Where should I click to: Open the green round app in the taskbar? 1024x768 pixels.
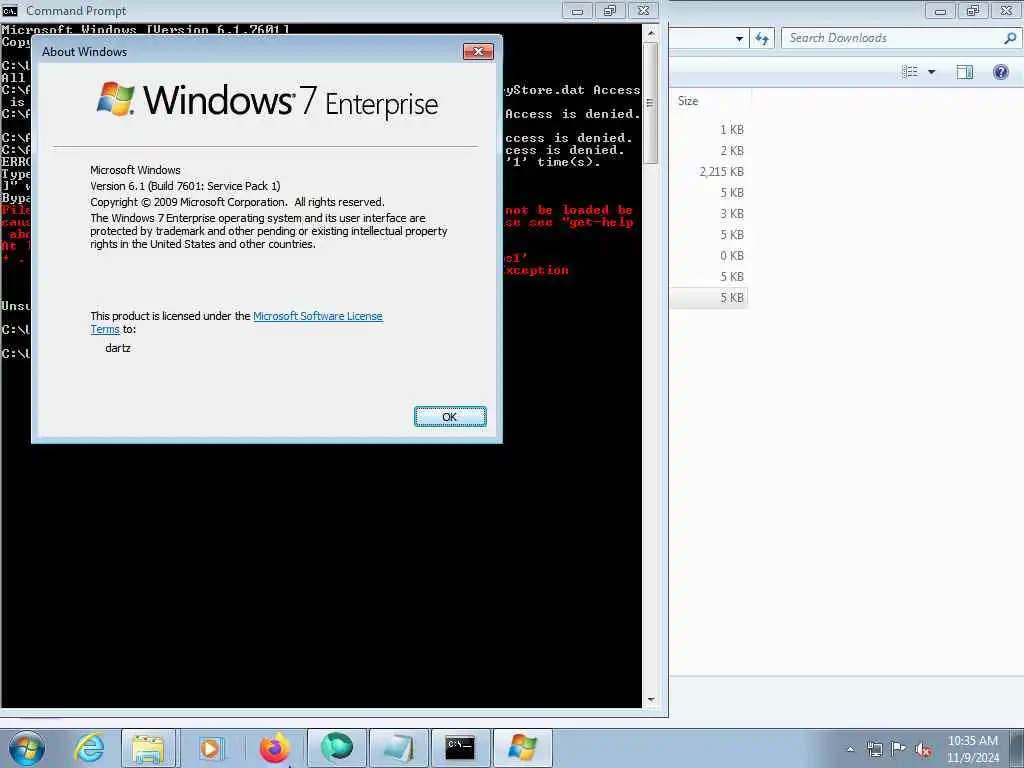[336, 748]
